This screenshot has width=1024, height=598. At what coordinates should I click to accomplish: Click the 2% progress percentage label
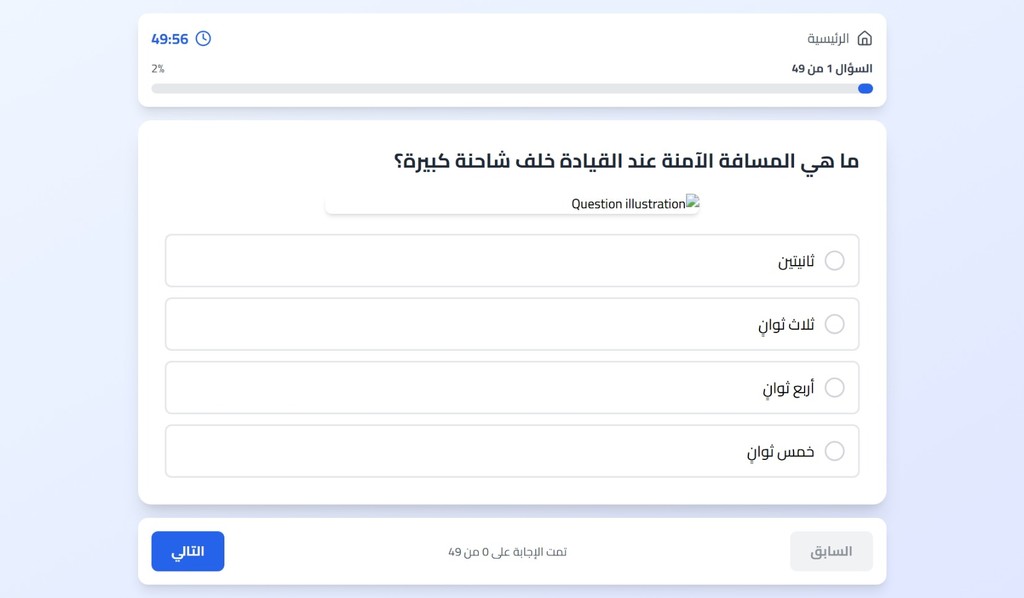[158, 68]
